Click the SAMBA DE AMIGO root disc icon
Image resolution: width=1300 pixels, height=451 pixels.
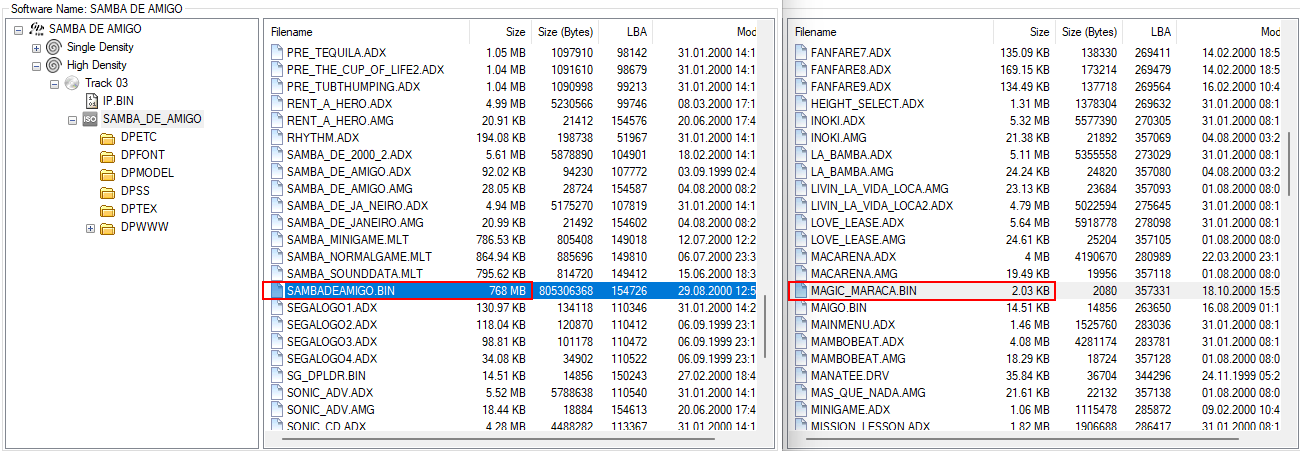coord(37,29)
